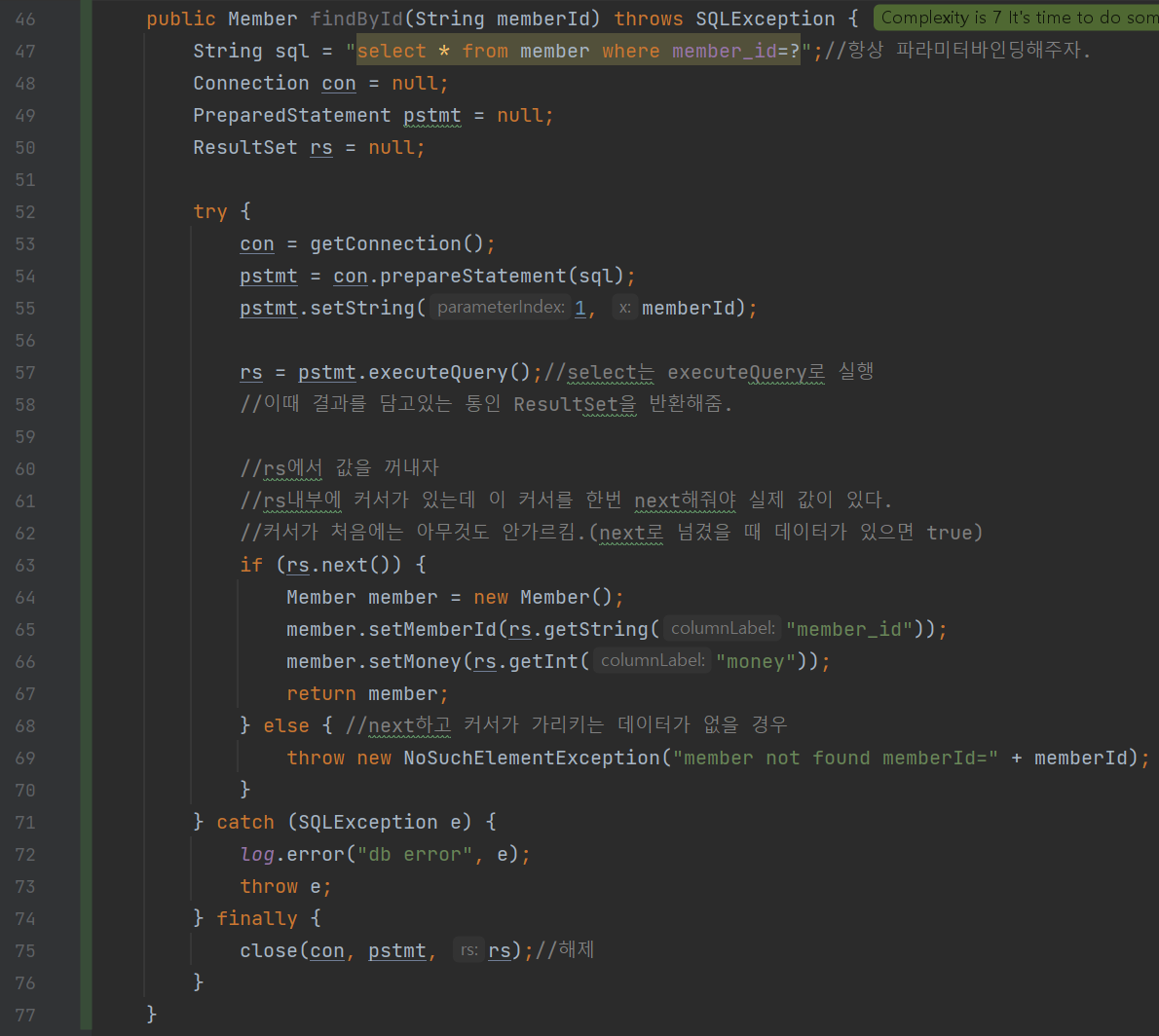Screen dimensions: 1159x1036
Task: Click the '//해제' comment
Action: tap(565, 950)
